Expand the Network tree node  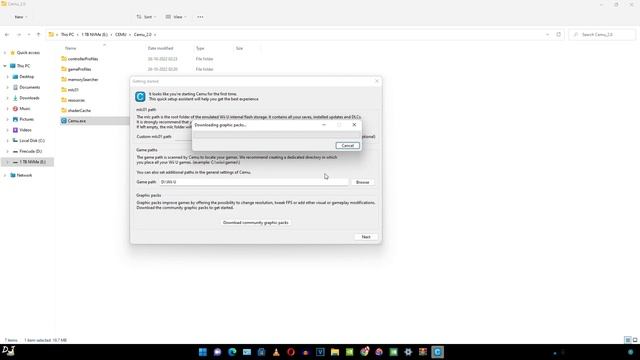[5, 175]
